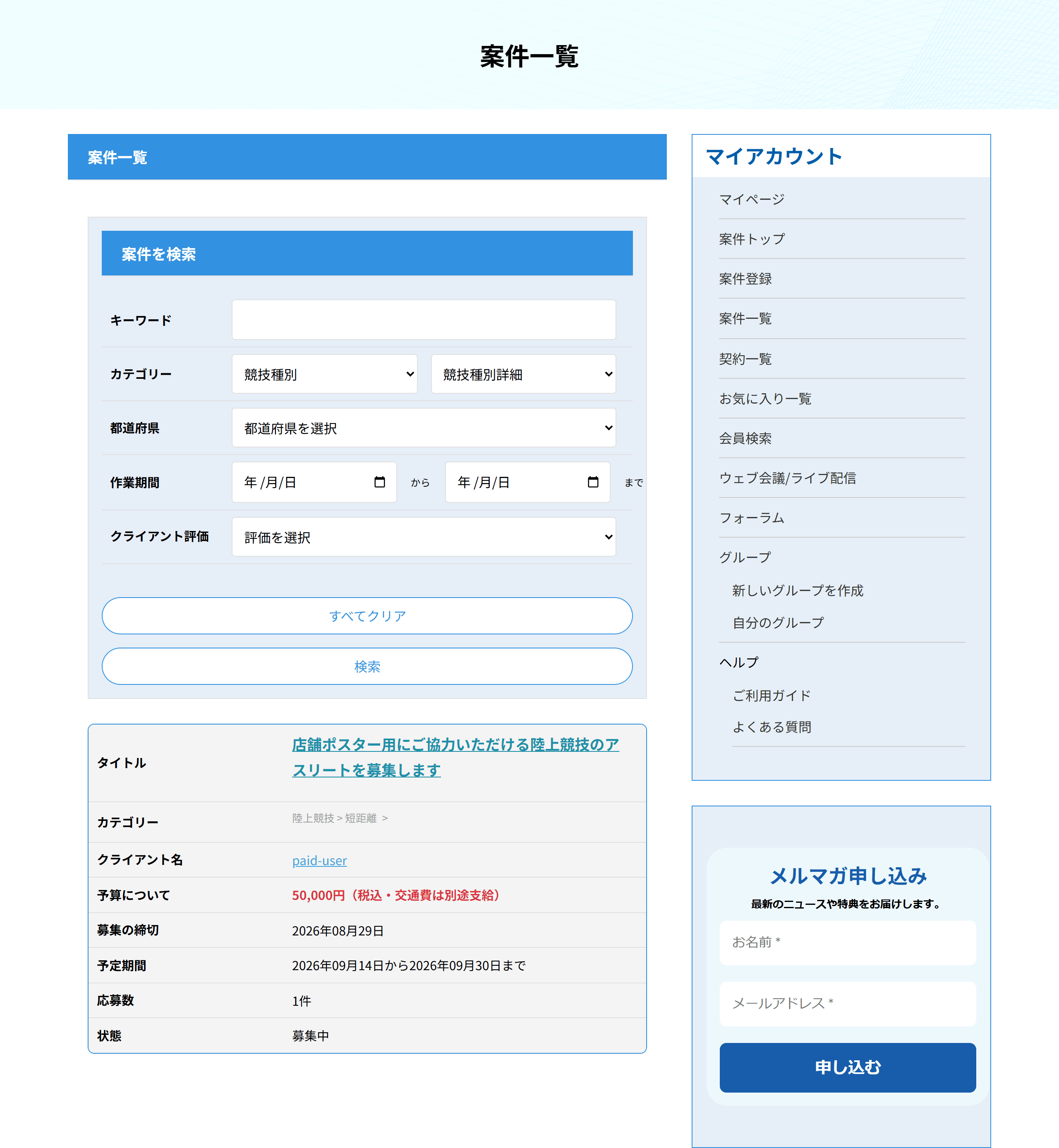Click the 1件 applications count text

coord(302,1001)
